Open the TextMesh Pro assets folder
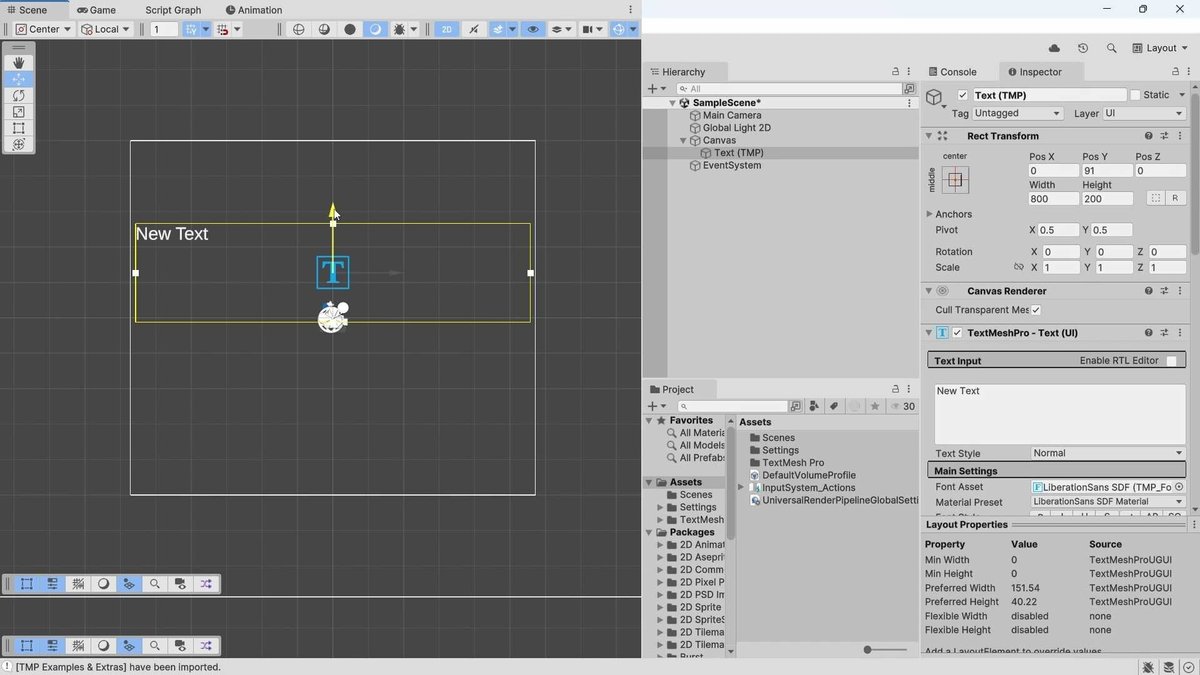 pos(793,463)
